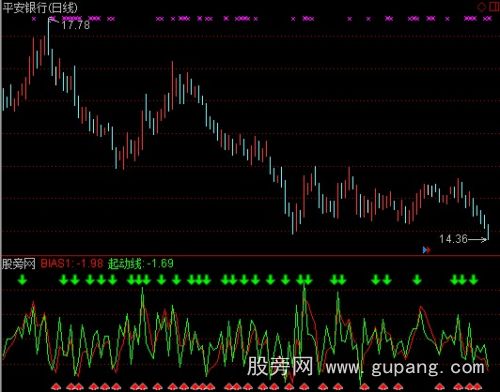Click the 股旁网 indicator name label
Screen dimensions: 500x392
tap(19, 264)
